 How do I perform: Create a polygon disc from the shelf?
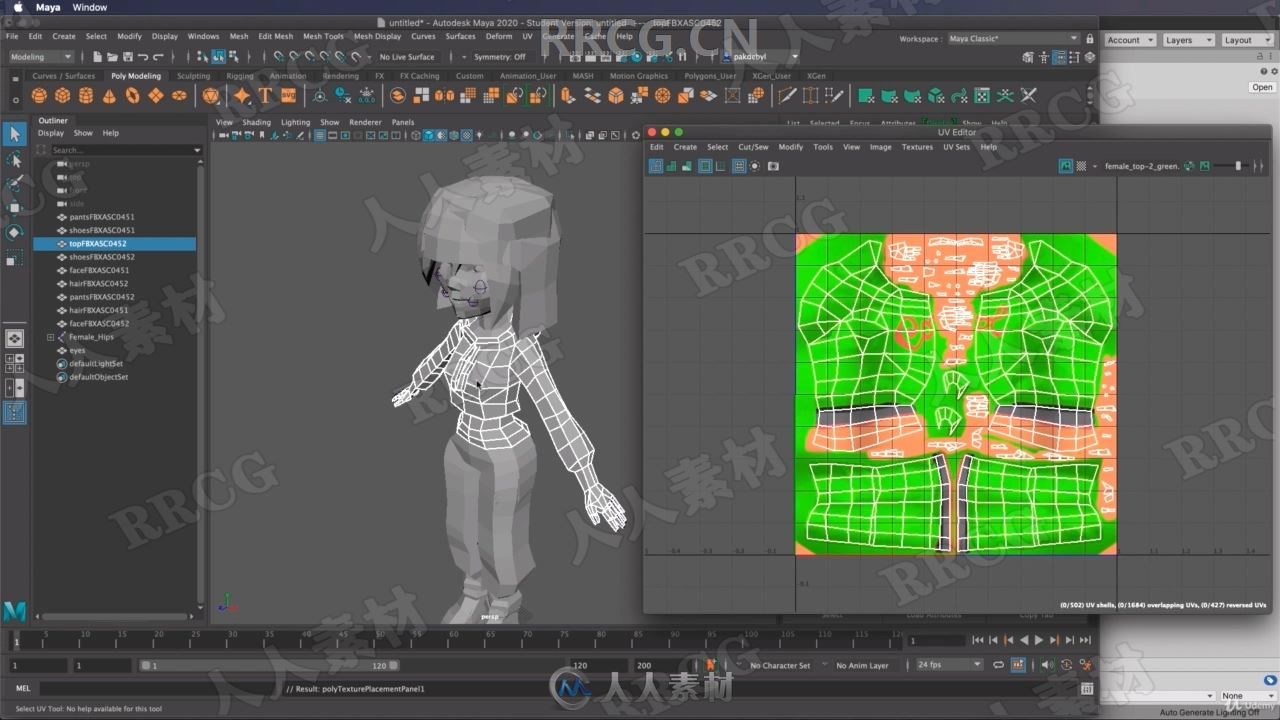179,96
